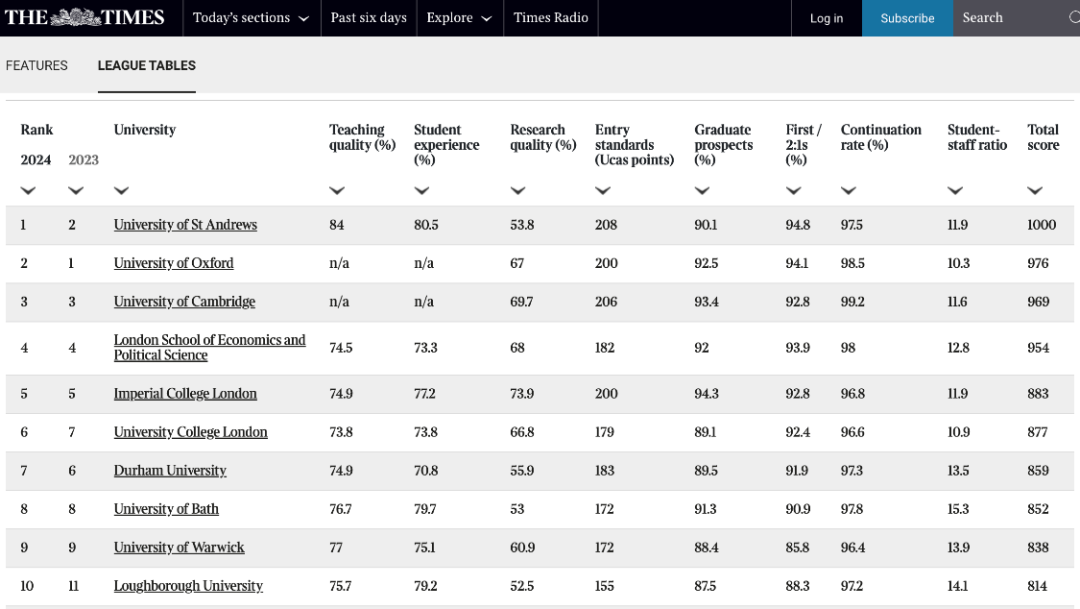Switch to the Features tab

pyautogui.click(x=37, y=66)
